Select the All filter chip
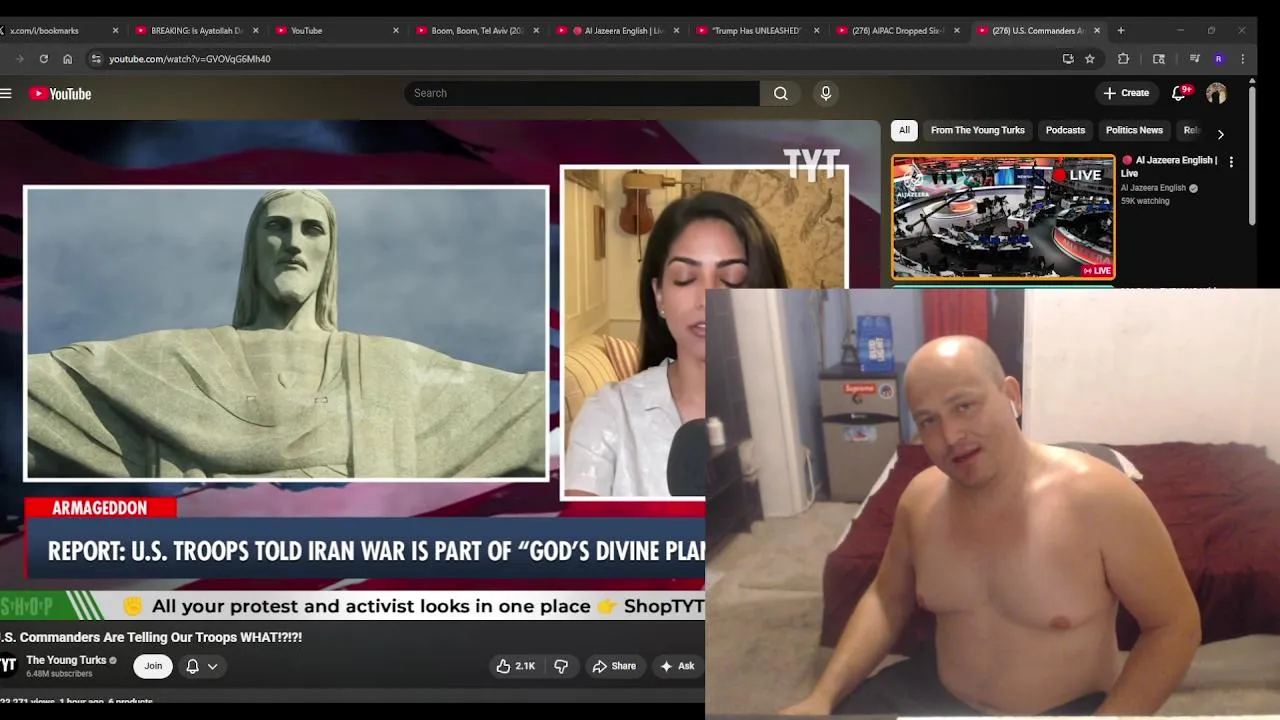The height and width of the screenshot is (720, 1280). (904, 130)
